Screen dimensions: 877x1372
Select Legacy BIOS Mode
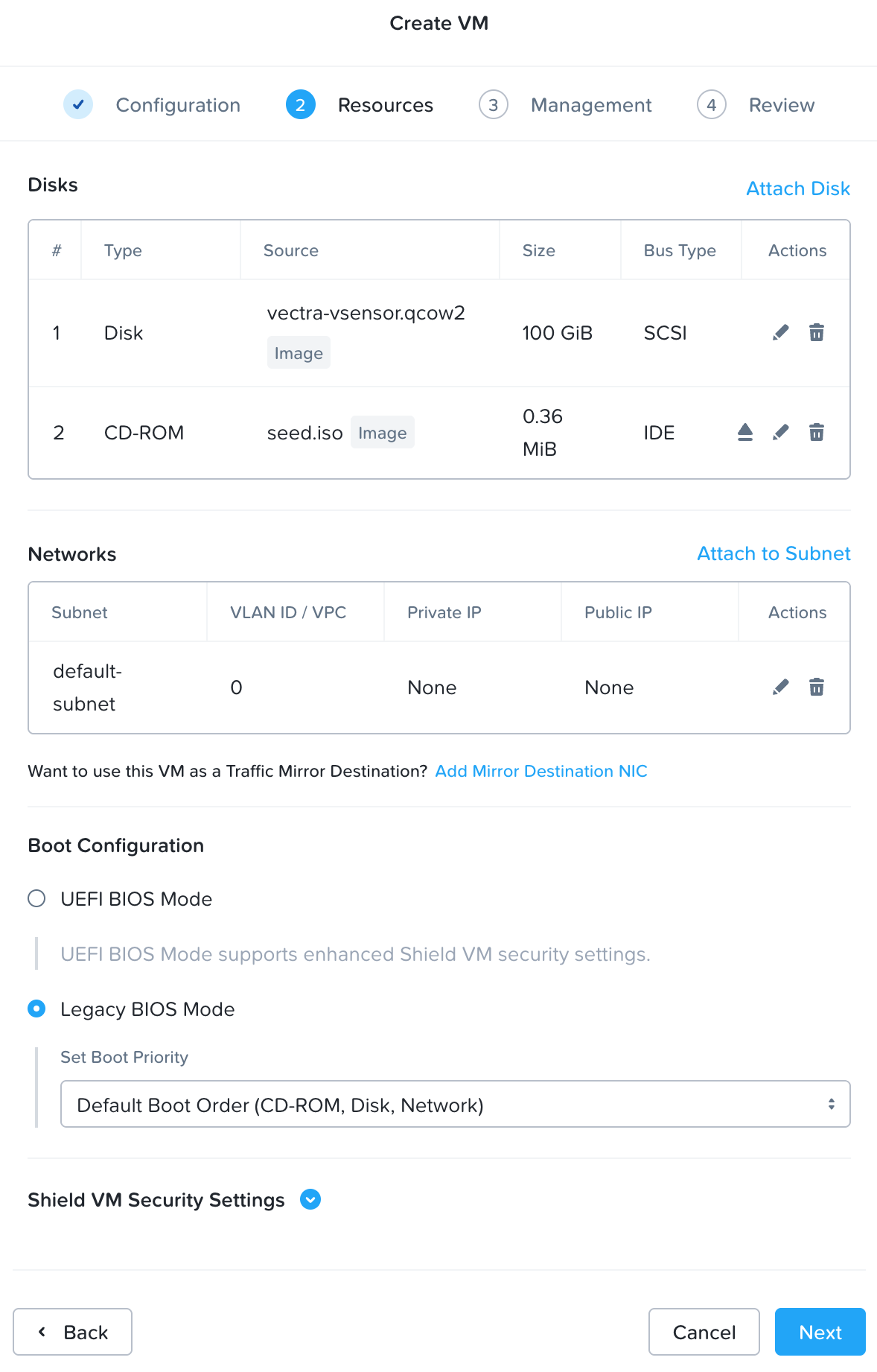[36, 1009]
